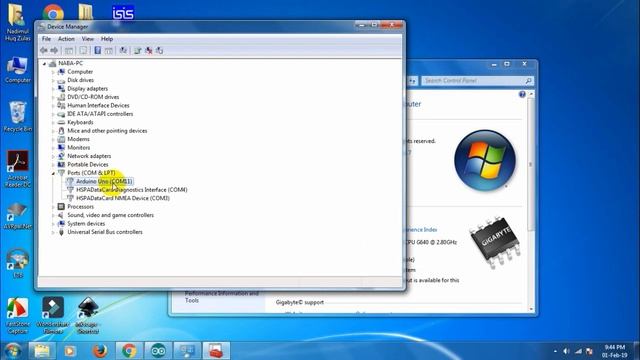Click the Control Panel help question icon
The width and height of the screenshot is (640, 360).
[522, 95]
